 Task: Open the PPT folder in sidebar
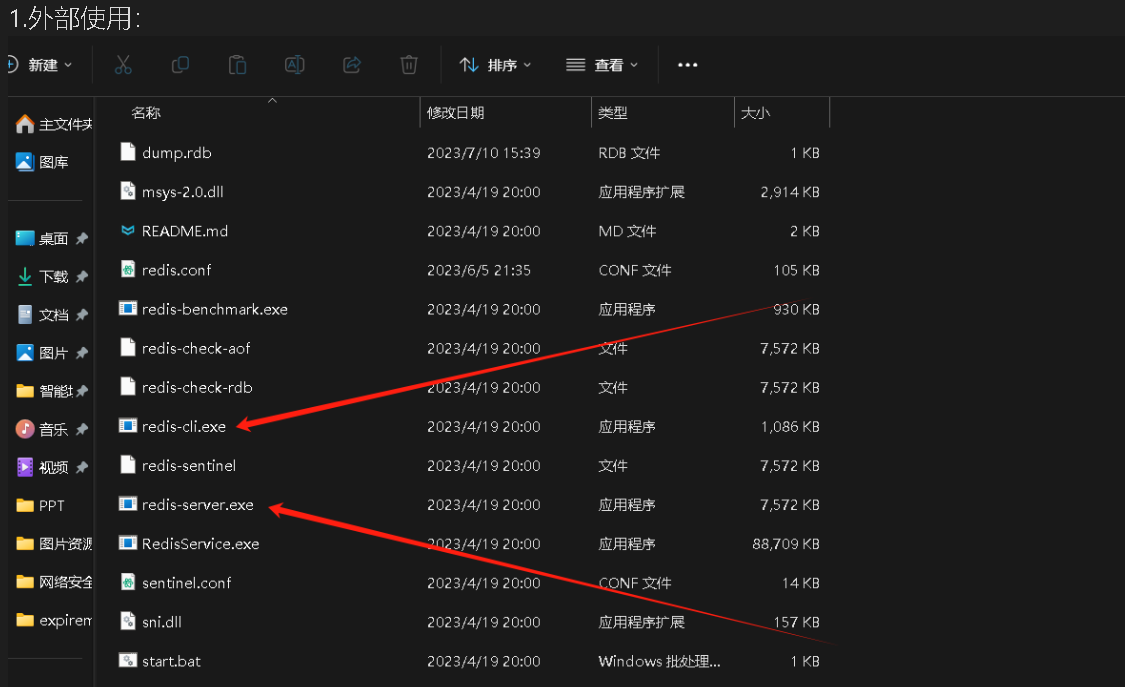click(40, 506)
